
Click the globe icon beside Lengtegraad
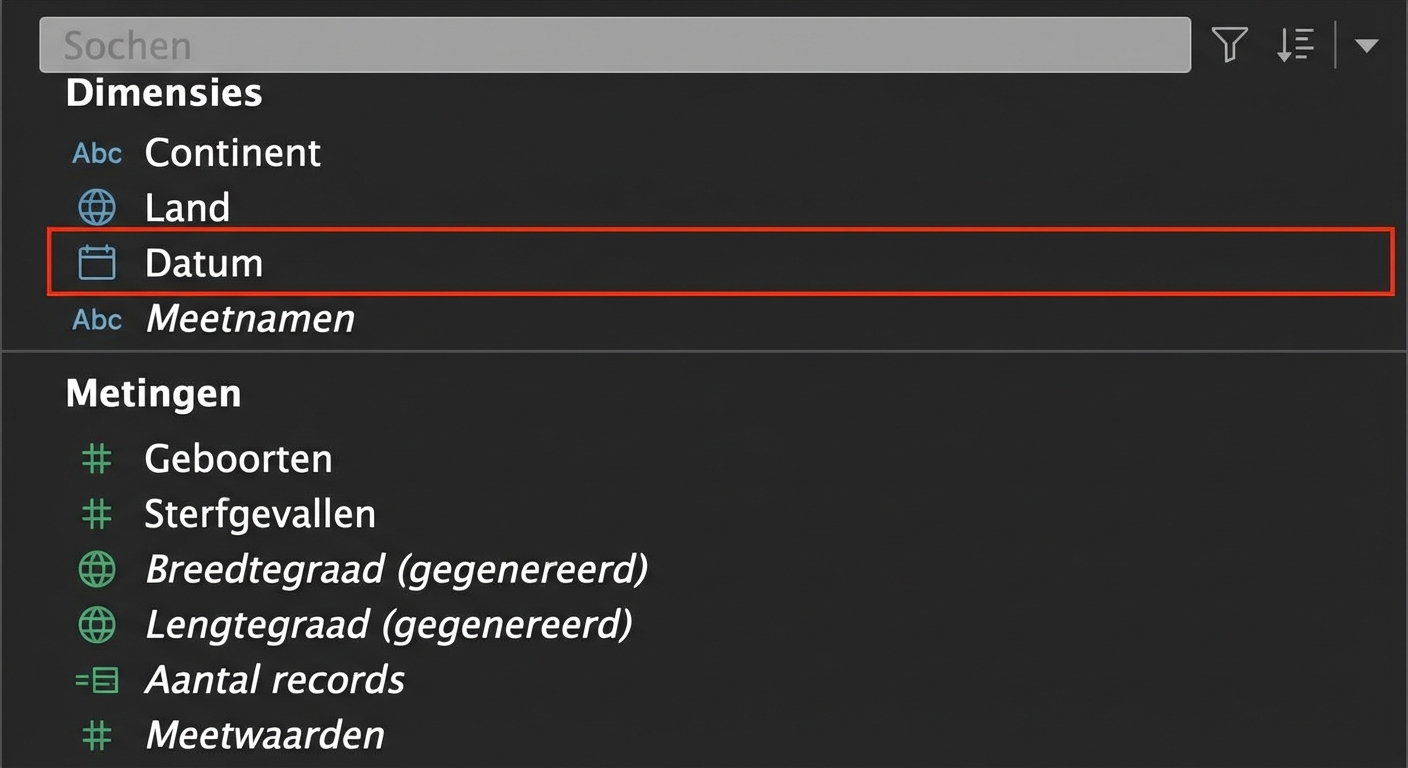[97, 625]
